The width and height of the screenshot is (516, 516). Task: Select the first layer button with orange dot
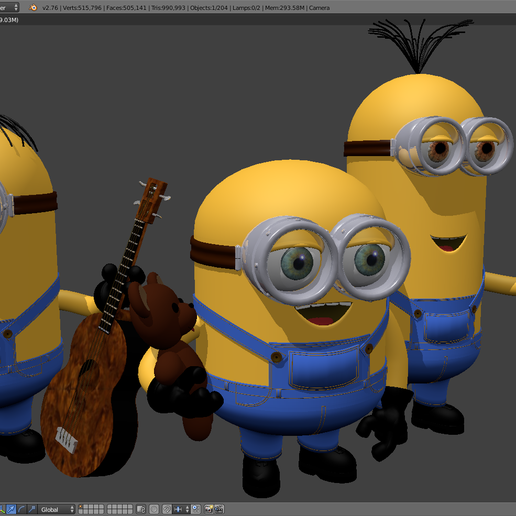point(81,507)
